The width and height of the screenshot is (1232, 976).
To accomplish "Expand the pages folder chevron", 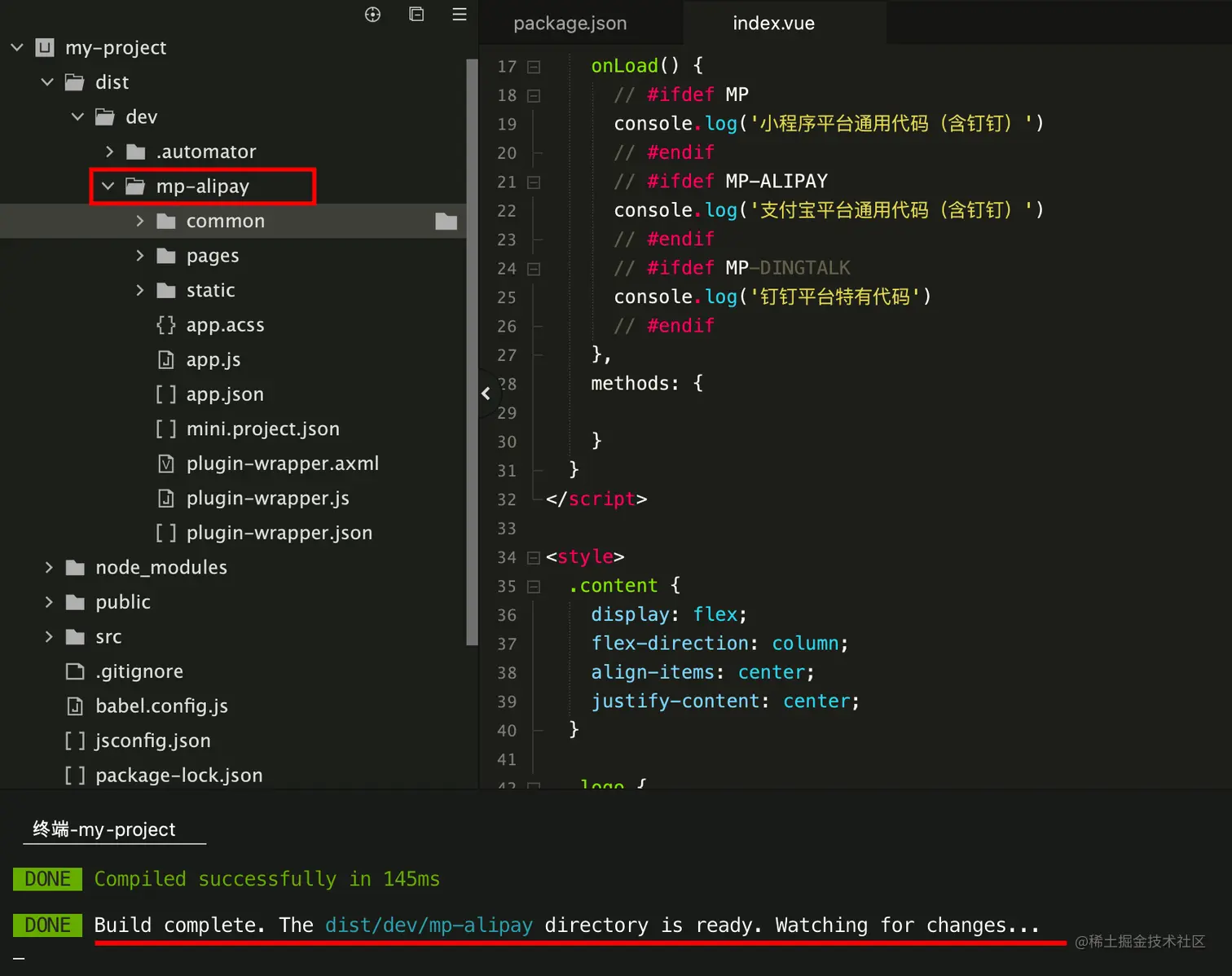I will 139,256.
